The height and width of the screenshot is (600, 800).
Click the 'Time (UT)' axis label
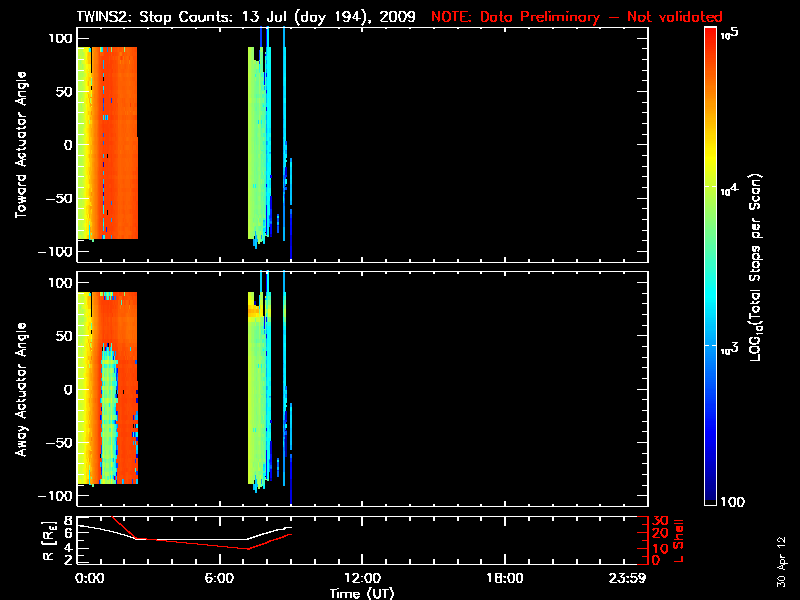pos(363,593)
